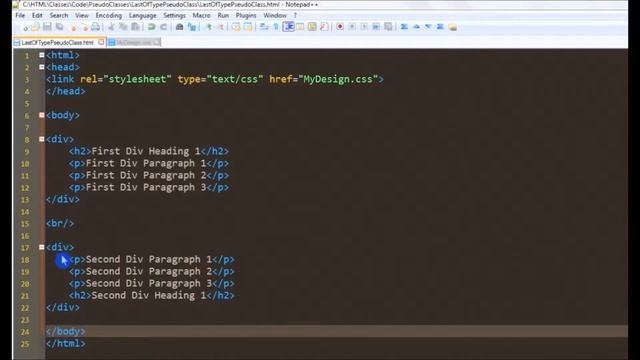Click the text 'Second Div Heading 1'
640x360 pixels.
click(149, 295)
